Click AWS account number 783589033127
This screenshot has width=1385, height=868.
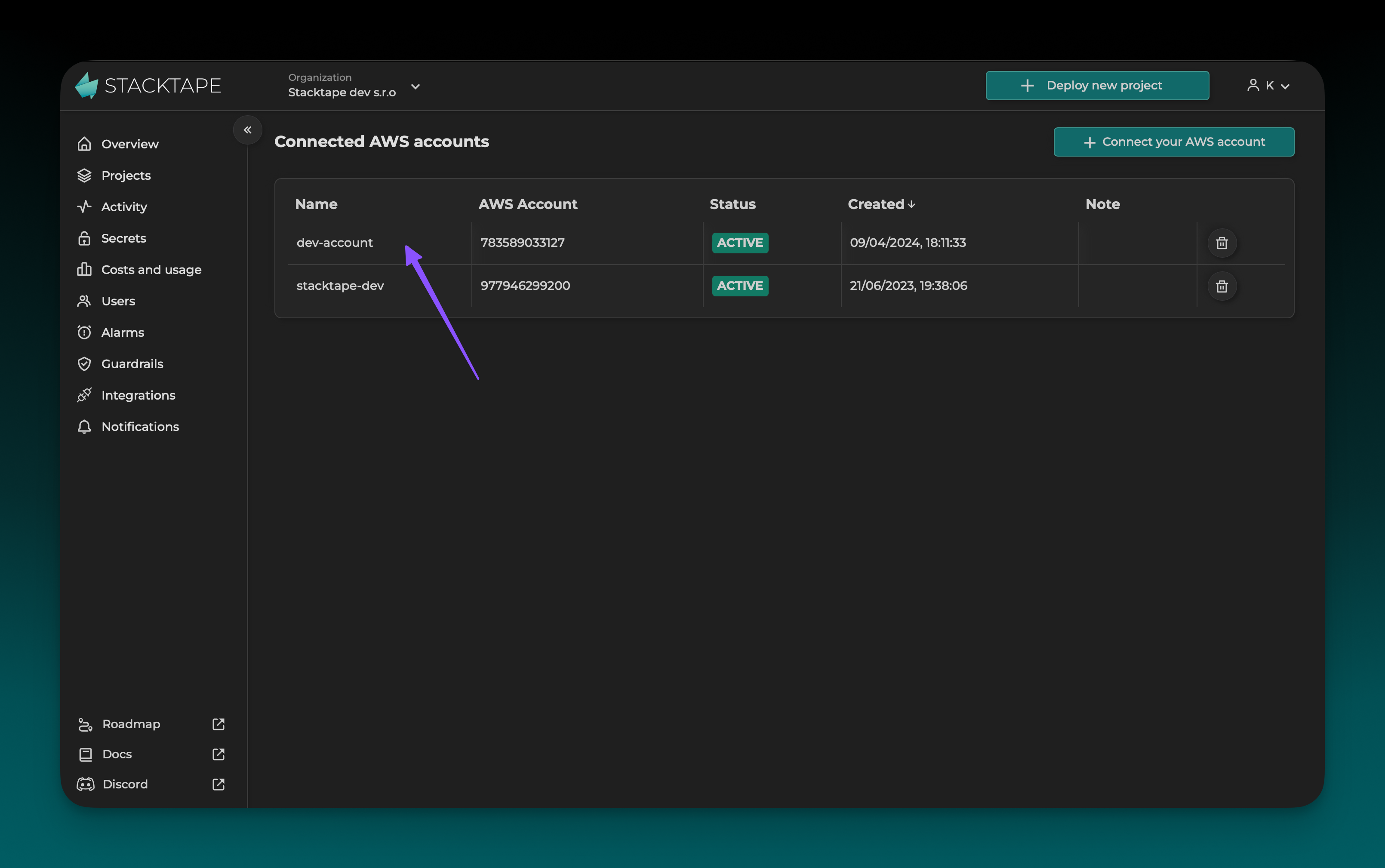pos(522,243)
